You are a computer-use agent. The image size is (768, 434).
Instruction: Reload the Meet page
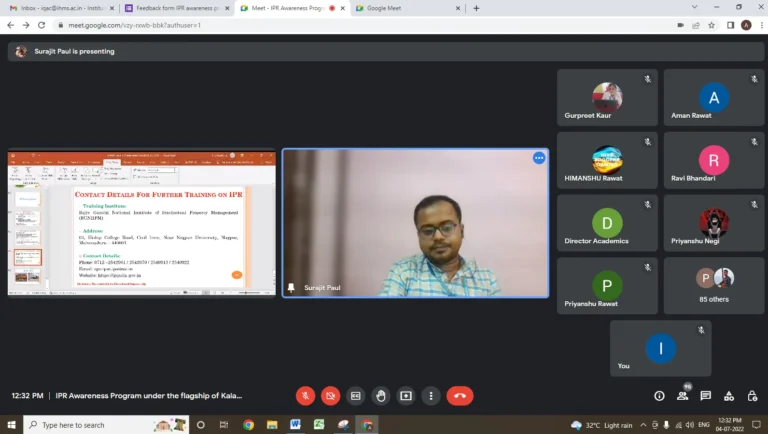[x=42, y=25]
